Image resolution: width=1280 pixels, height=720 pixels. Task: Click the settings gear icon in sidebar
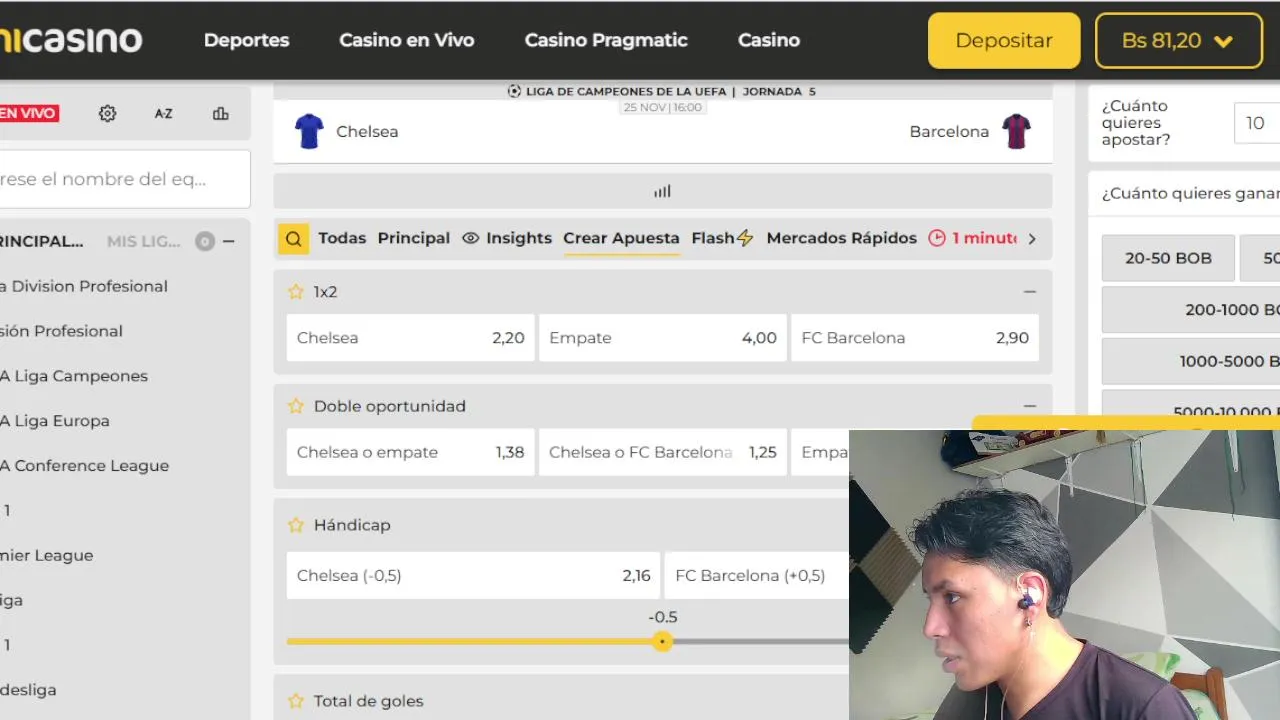[108, 114]
